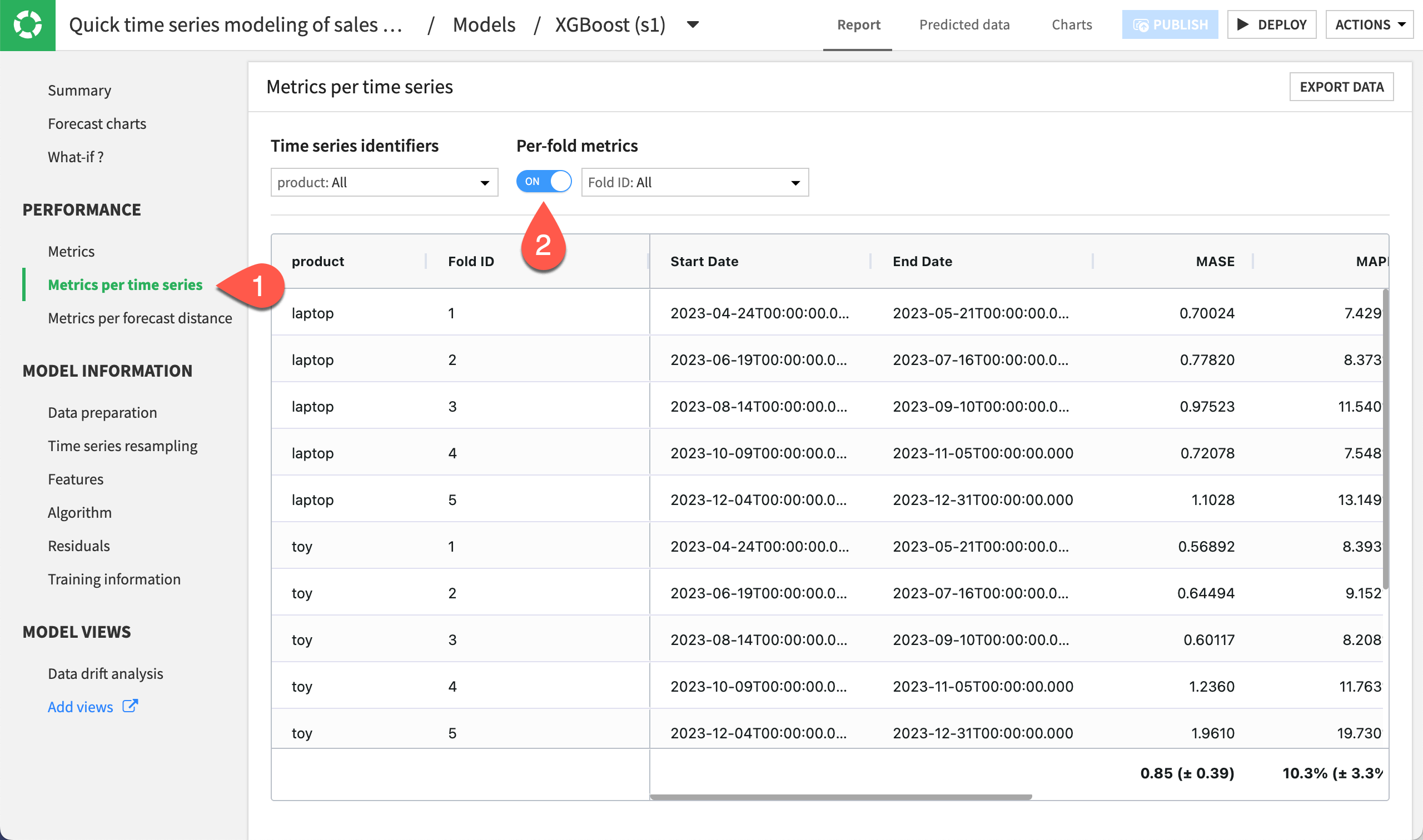Click the cloud icon on the PUBLISH button
Screen dimensions: 1423x840
1142,24
